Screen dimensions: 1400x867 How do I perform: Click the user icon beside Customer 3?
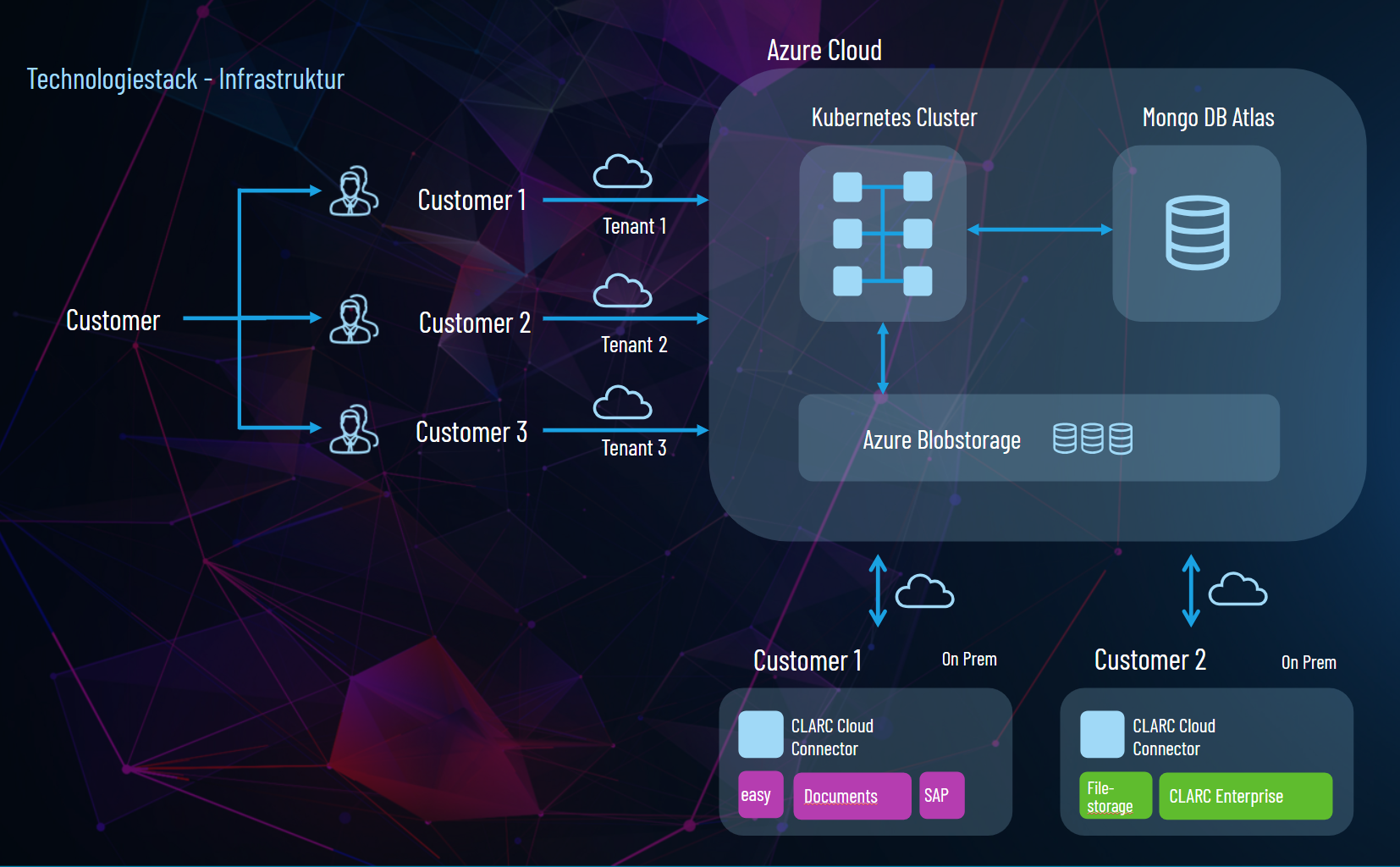pos(354,428)
